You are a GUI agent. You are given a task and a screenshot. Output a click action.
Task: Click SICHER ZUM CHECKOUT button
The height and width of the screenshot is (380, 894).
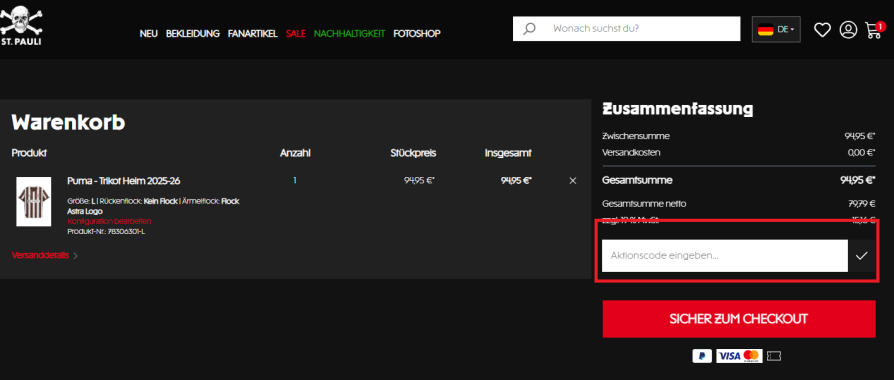tap(738, 319)
